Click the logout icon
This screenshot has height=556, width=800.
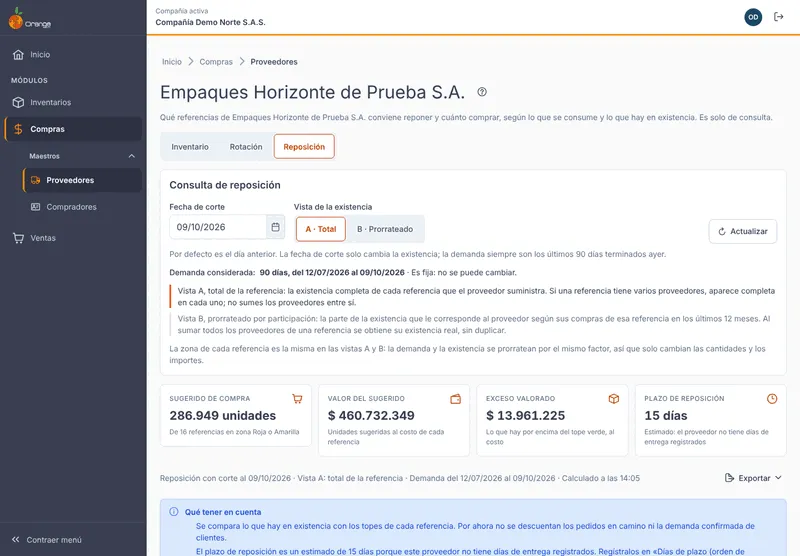[779, 17]
